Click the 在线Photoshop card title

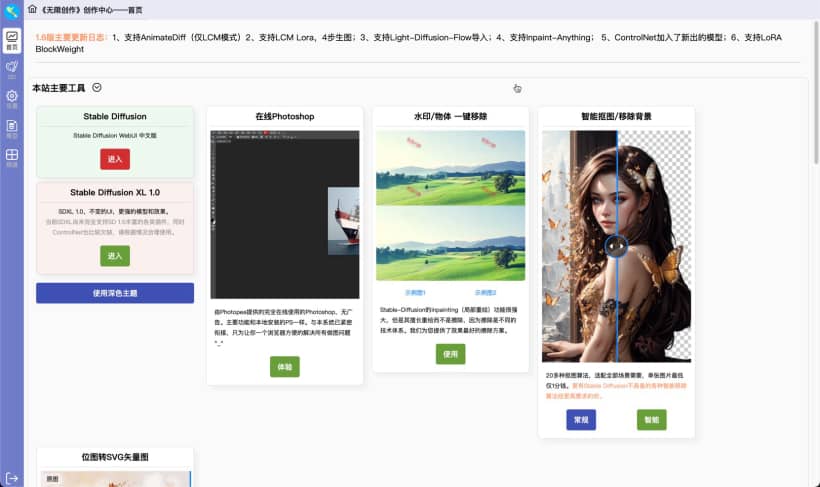pos(284,116)
